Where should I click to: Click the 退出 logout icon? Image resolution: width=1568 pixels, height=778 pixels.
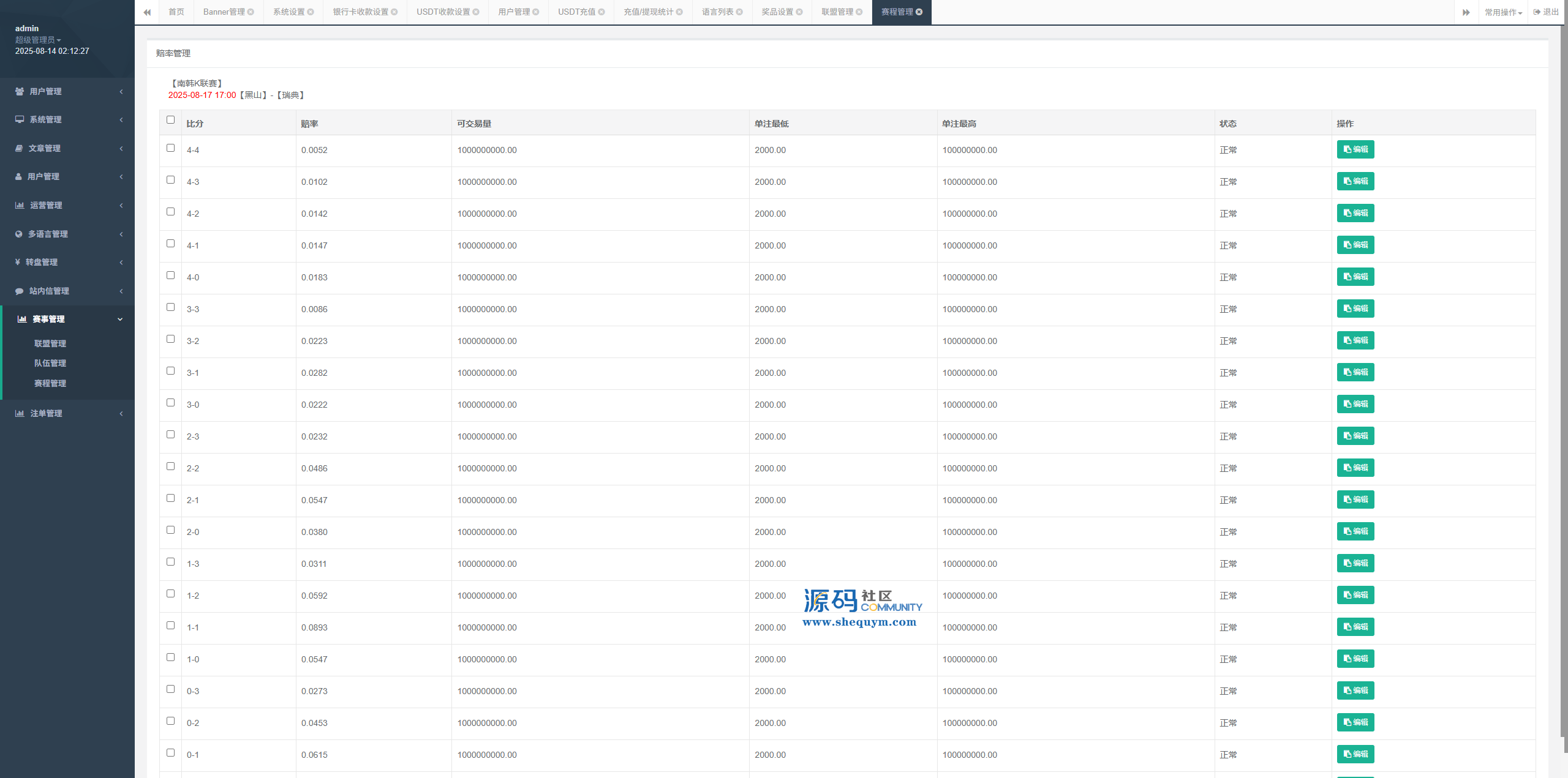pos(1537,12)
